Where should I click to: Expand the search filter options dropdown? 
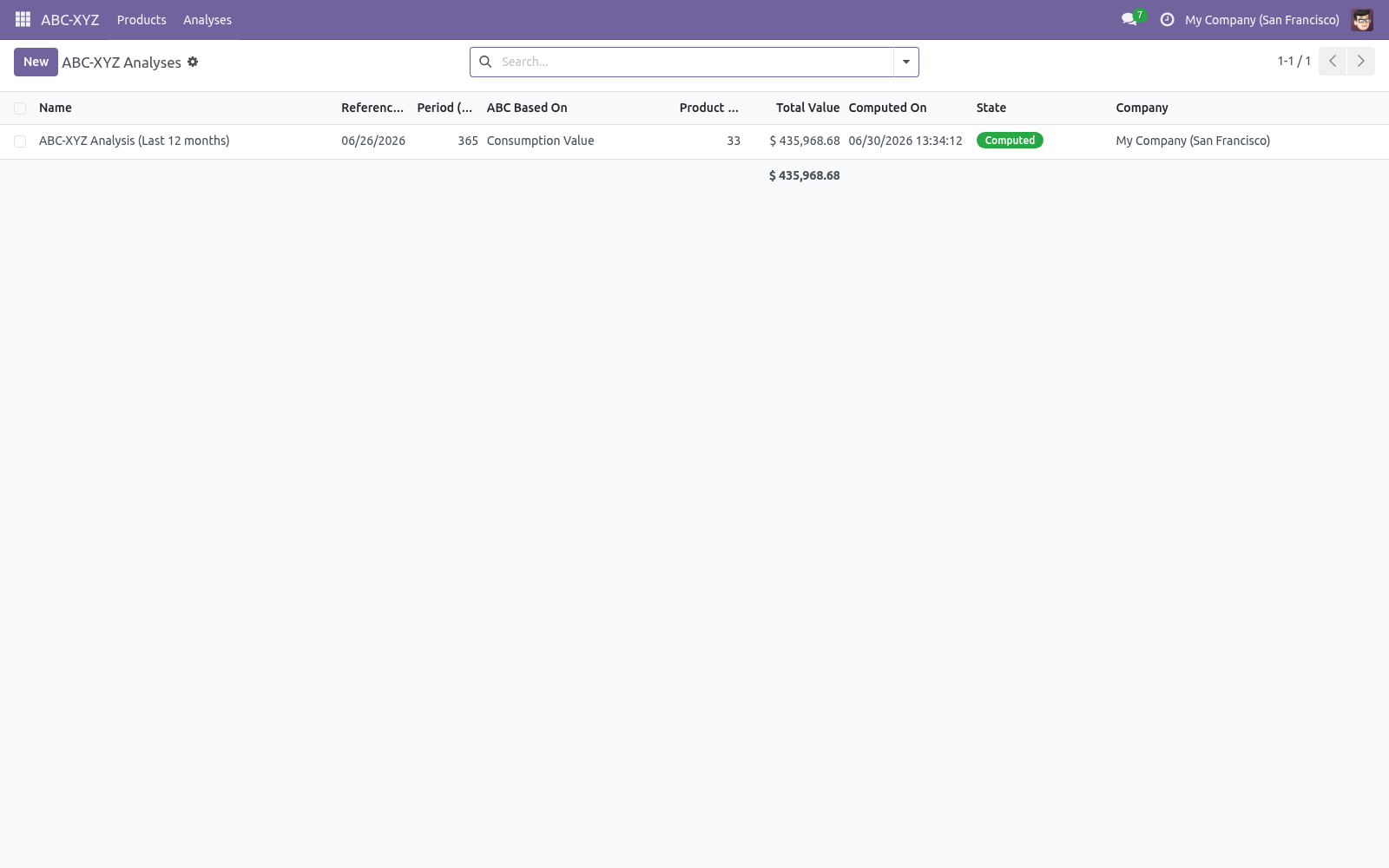click(906, 62)
